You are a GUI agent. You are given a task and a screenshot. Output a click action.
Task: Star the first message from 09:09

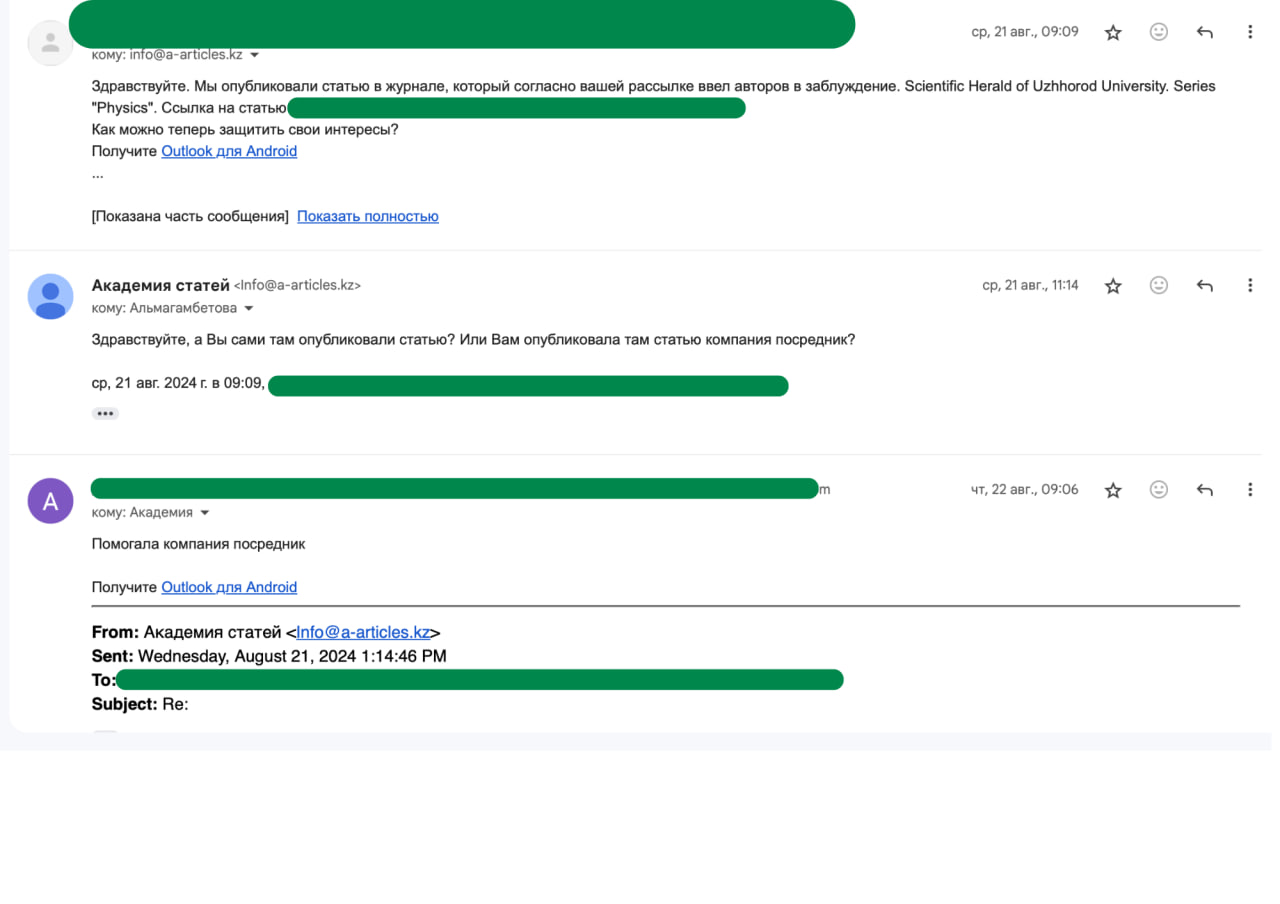[1113, 32]
